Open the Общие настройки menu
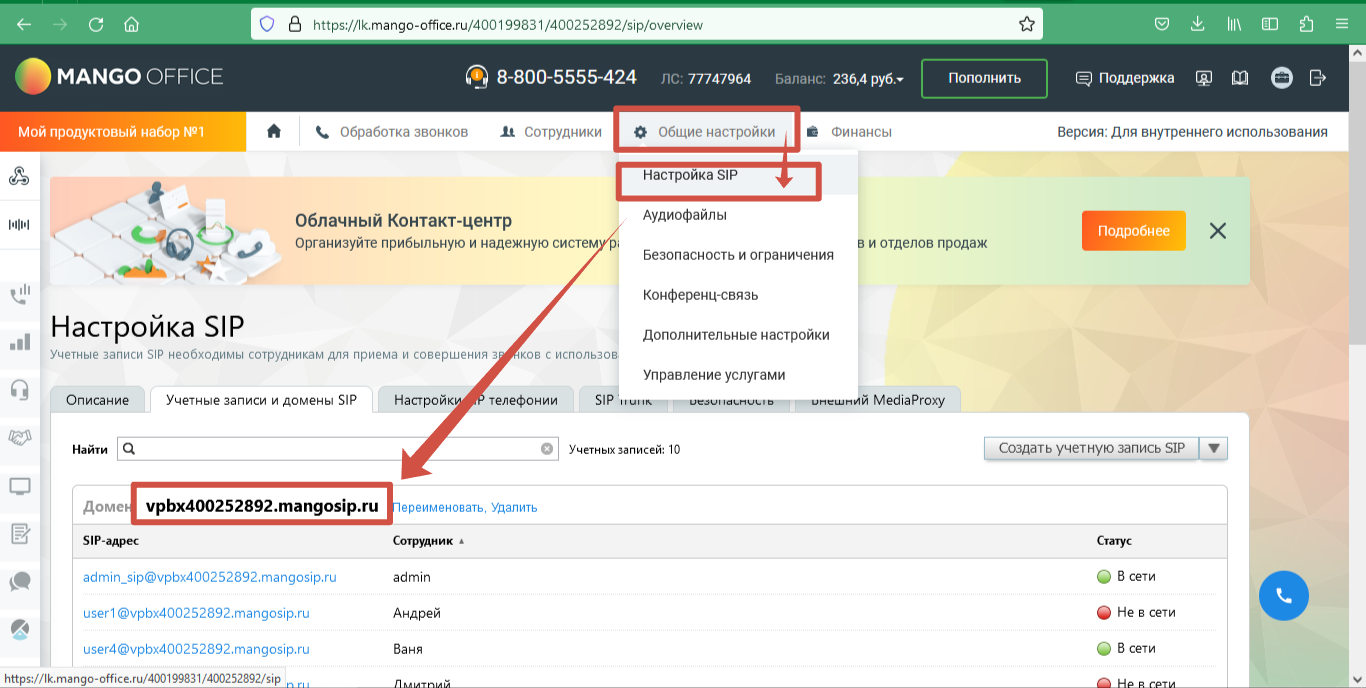This screenshot has width=1366, height=688. [705, 132]
